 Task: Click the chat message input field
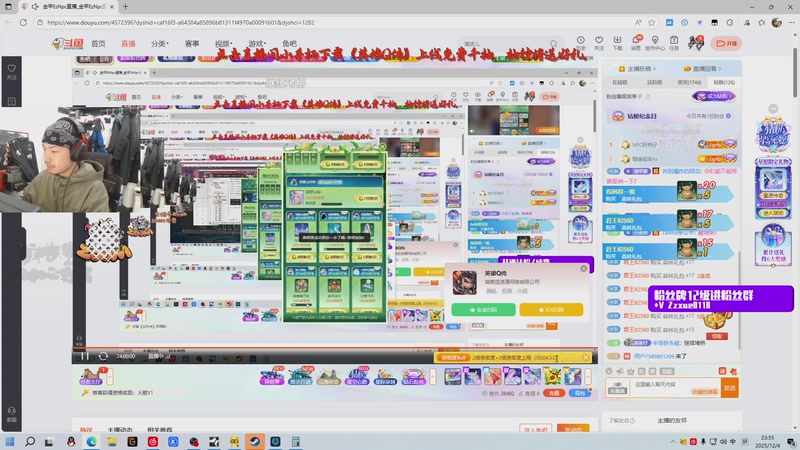point(674,387)
